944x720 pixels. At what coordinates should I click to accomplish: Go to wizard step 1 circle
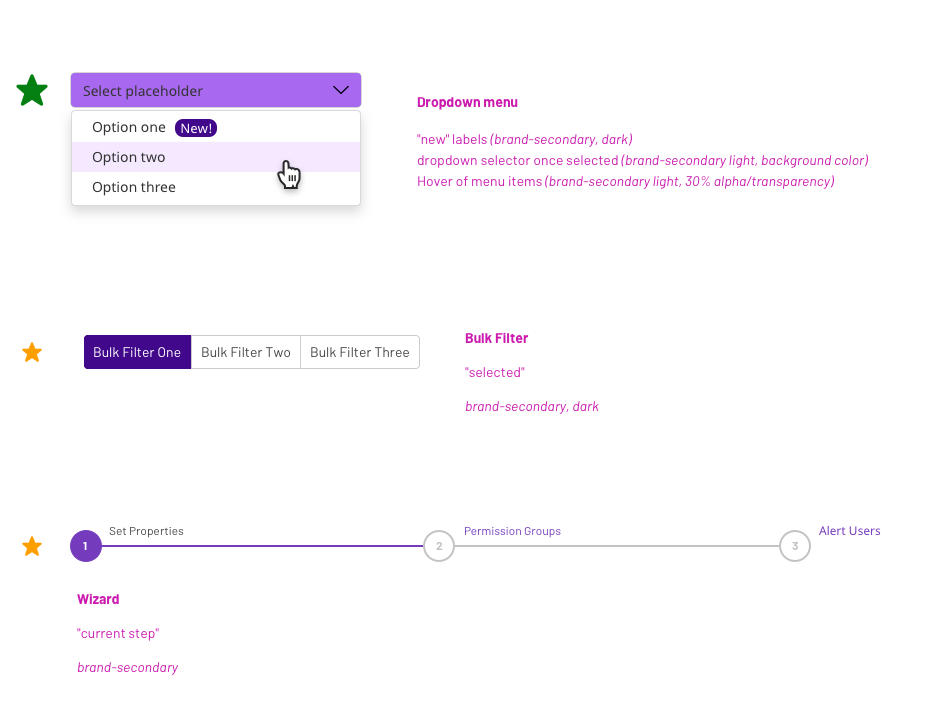click(x=85, y=546)
